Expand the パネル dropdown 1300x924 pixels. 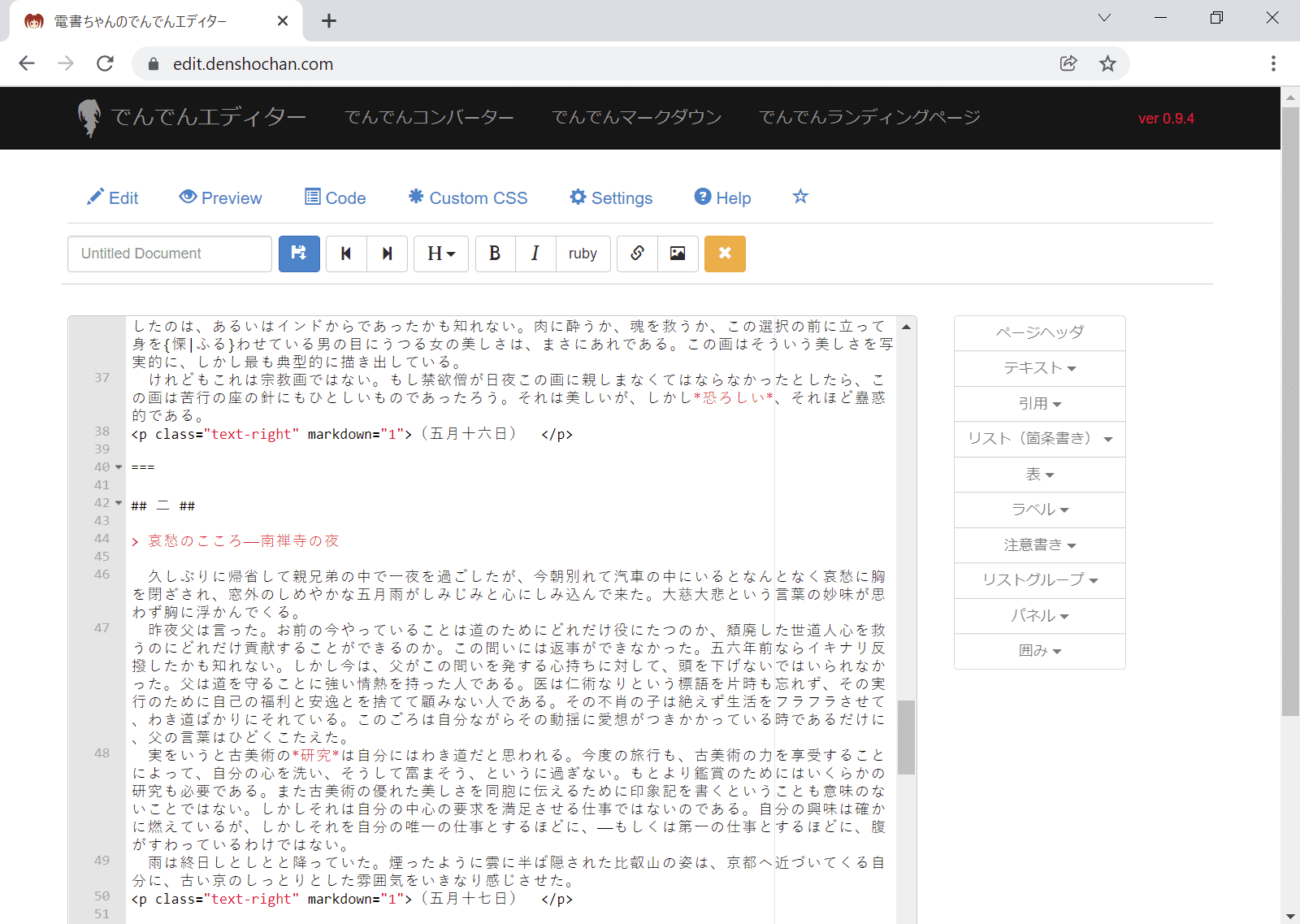1040,616
